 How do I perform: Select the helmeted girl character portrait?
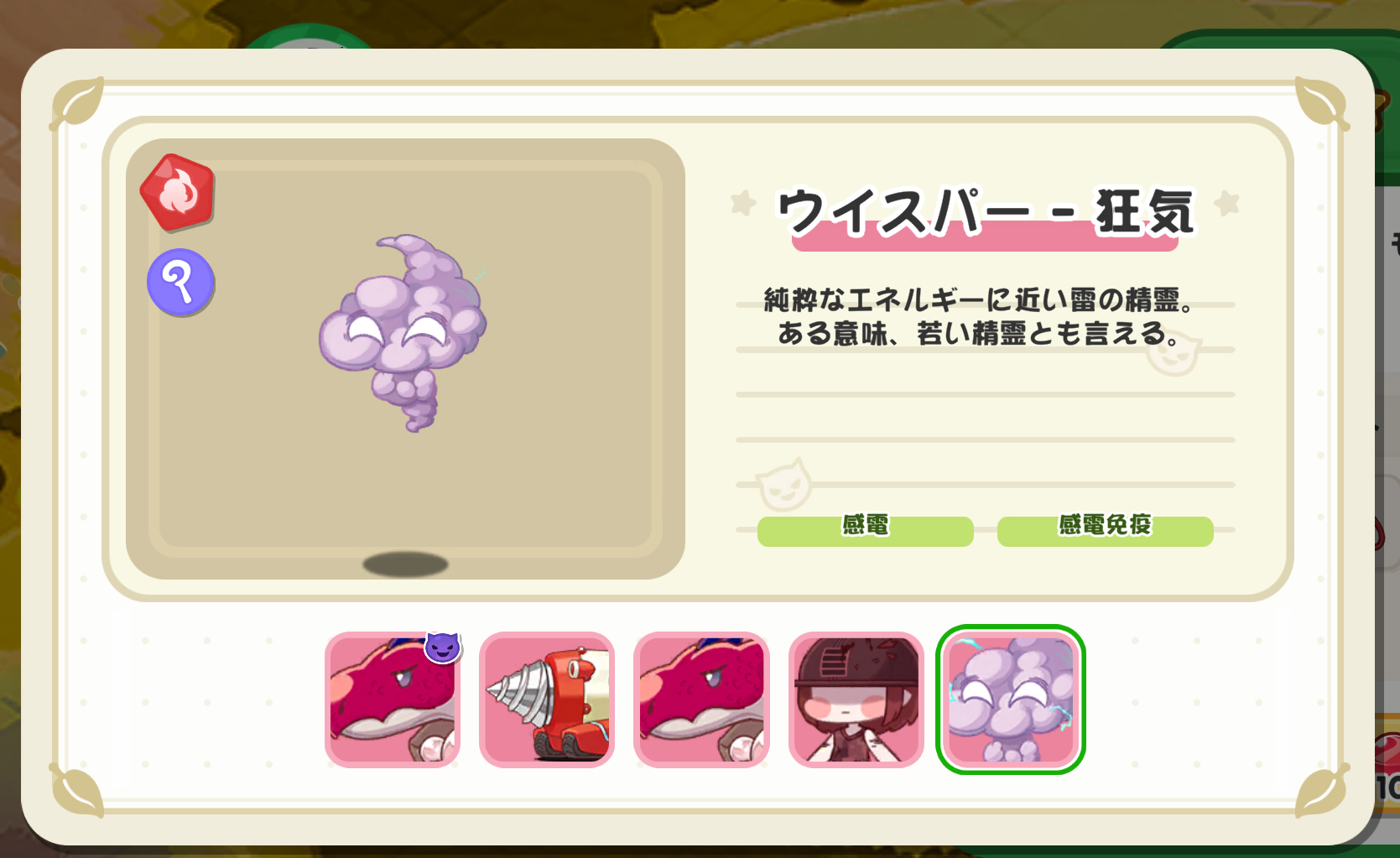tap(856, 699)
